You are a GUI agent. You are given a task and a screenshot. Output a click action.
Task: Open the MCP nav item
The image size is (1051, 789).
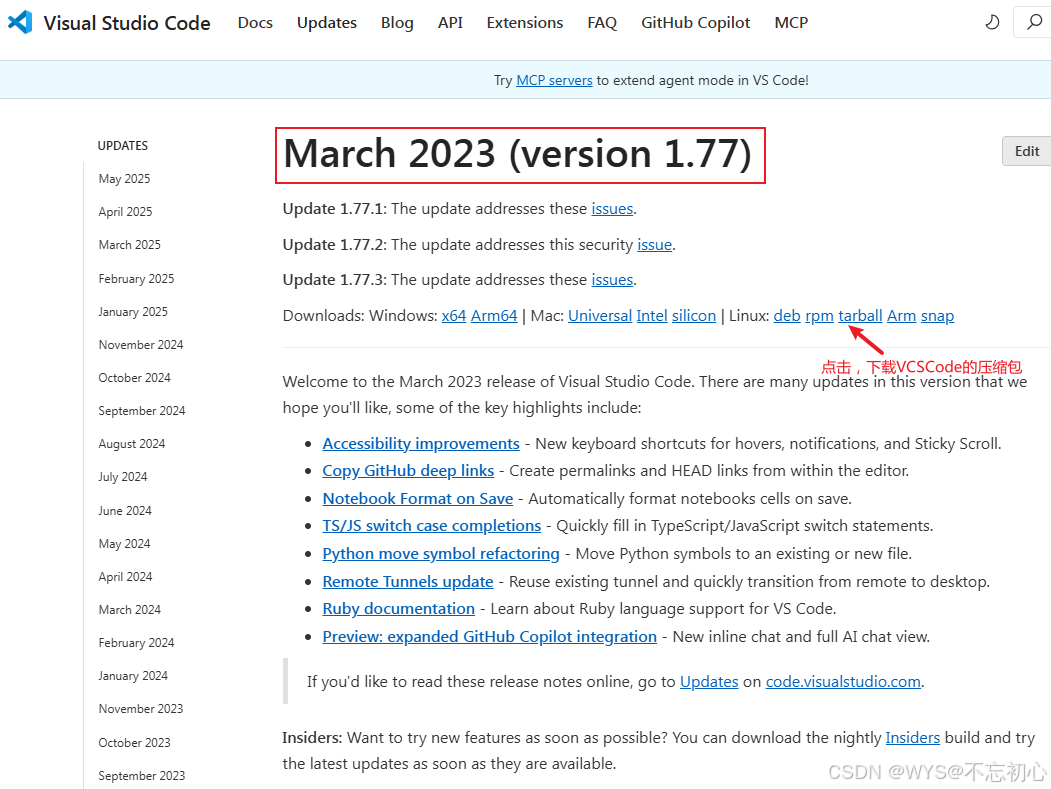tap(791, 23)
